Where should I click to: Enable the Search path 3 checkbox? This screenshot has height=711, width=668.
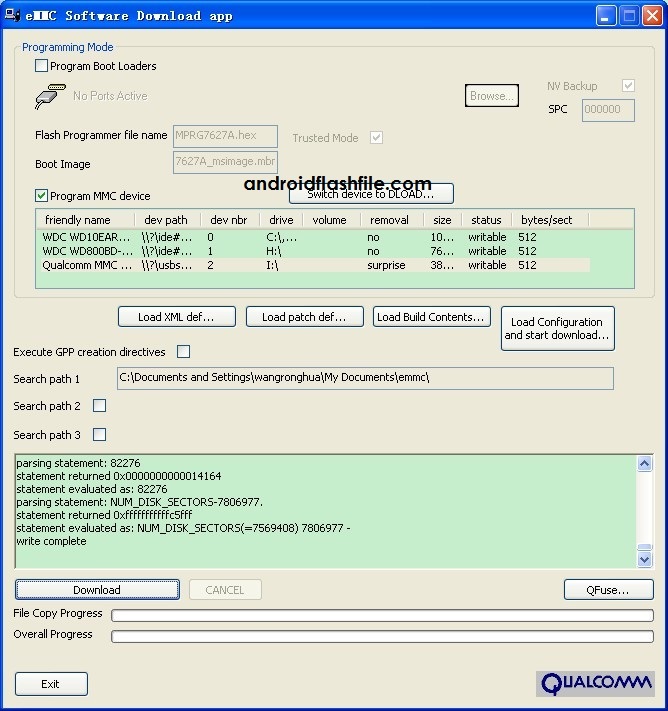[99, 434]
